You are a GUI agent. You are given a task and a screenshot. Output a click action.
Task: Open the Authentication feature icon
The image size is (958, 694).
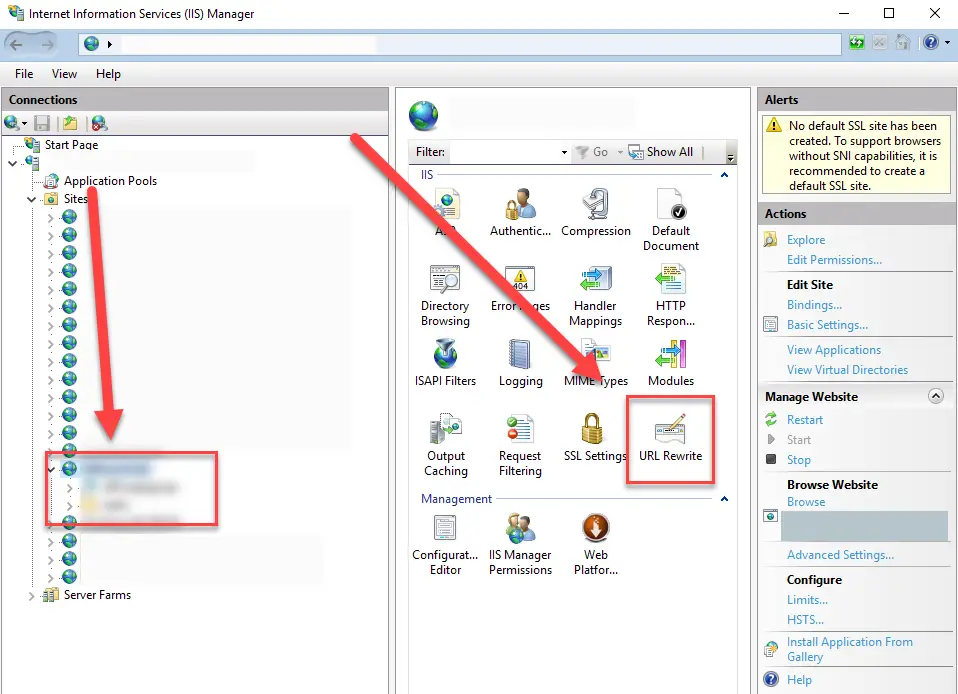click(x=520, y=212)
